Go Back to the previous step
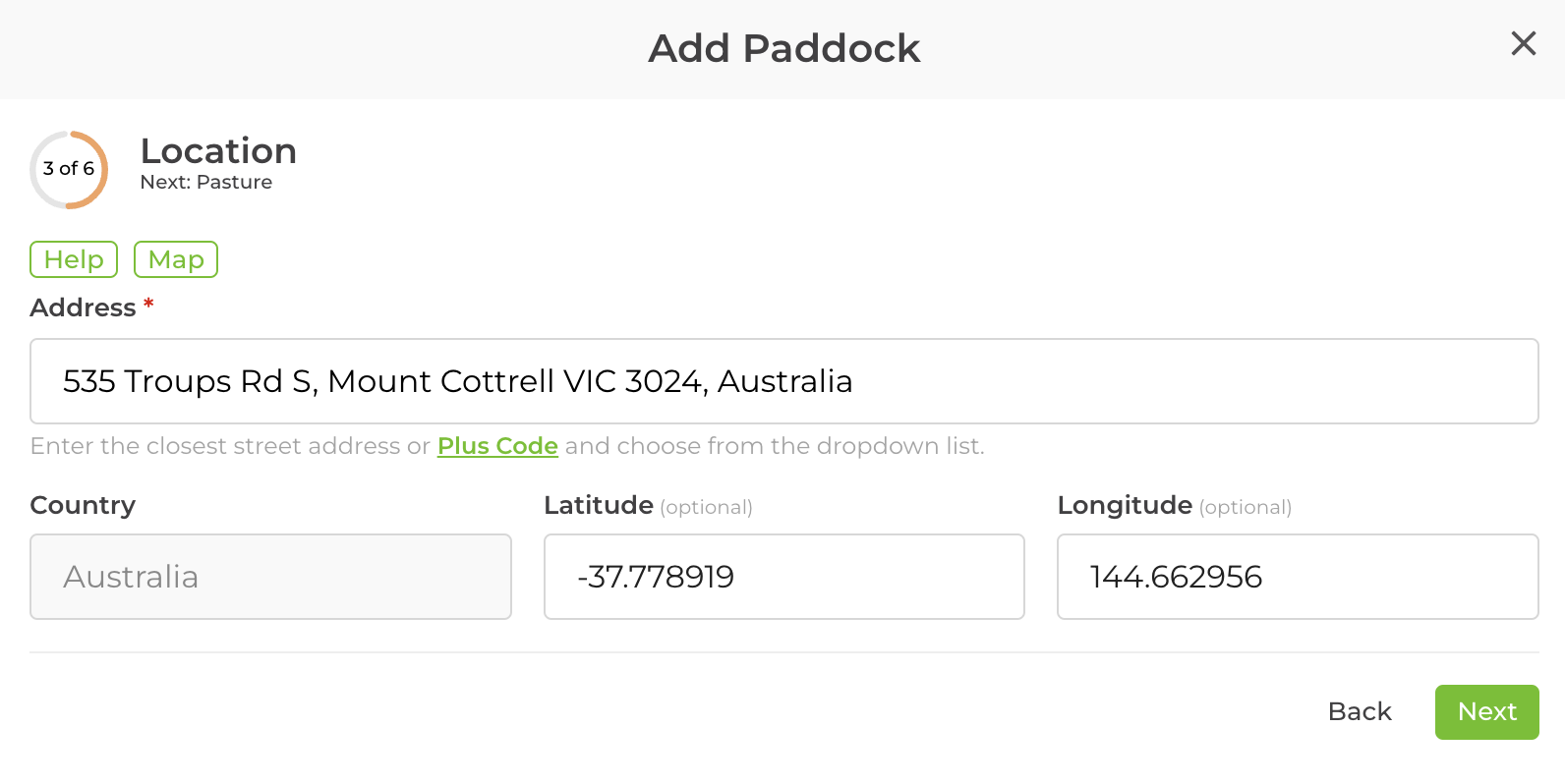Viewport: 1565px width, 784px height. [1360, 711]
